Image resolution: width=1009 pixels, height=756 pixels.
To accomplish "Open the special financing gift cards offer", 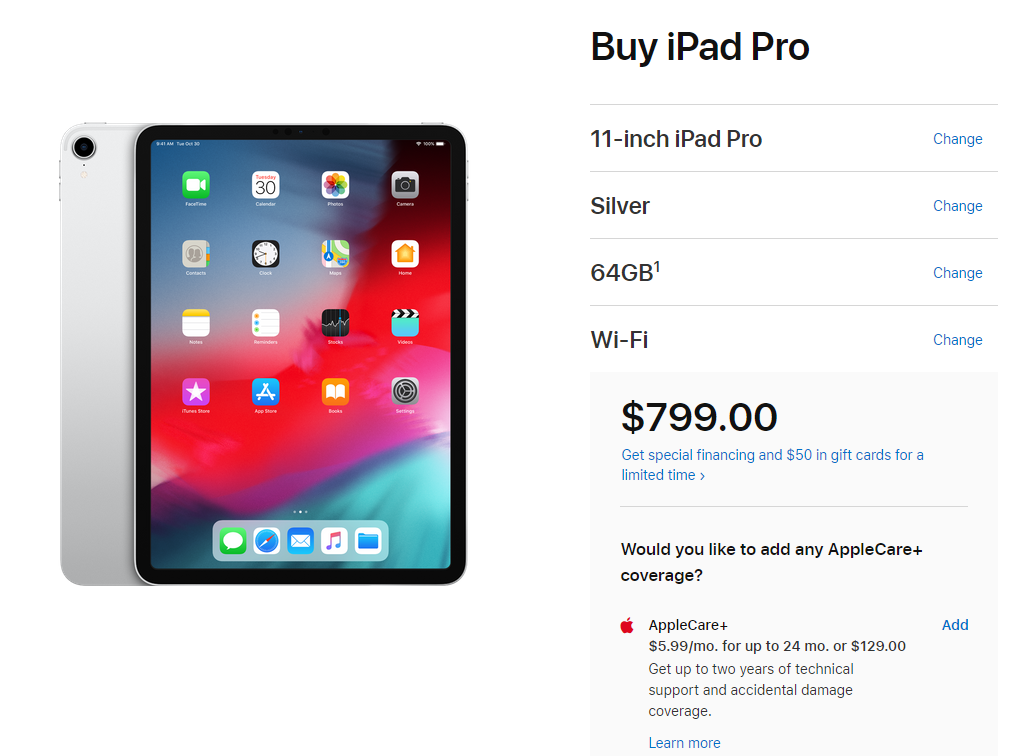I will tap(772, 465).
